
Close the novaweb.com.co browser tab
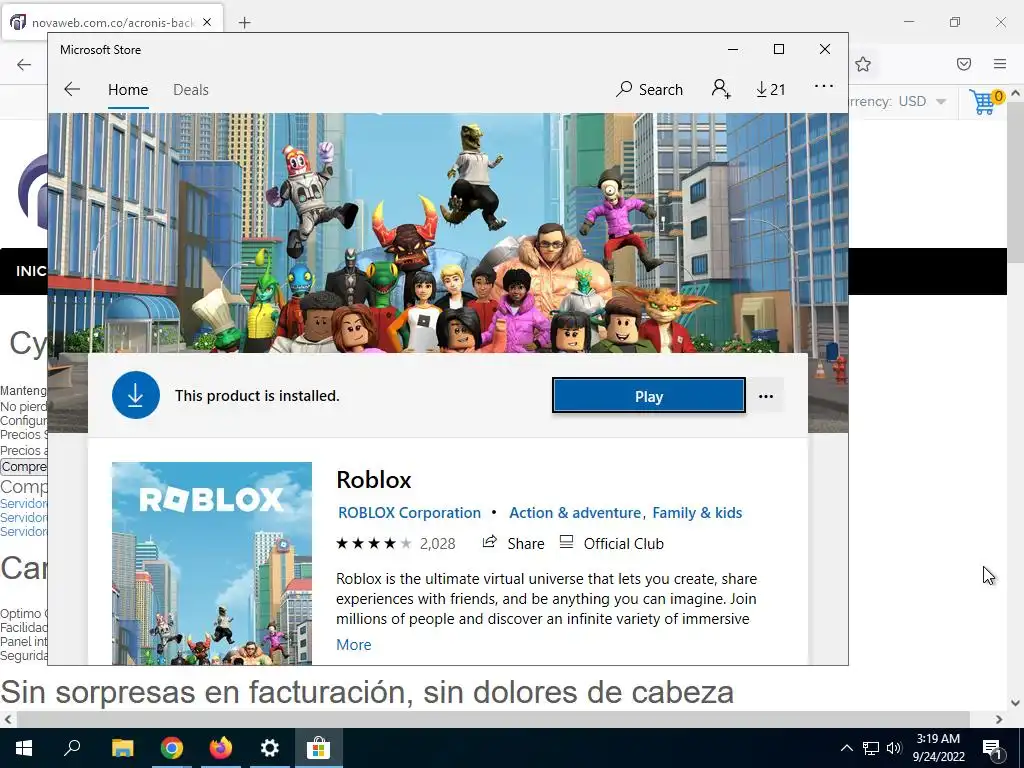click(x=207, y=22)
